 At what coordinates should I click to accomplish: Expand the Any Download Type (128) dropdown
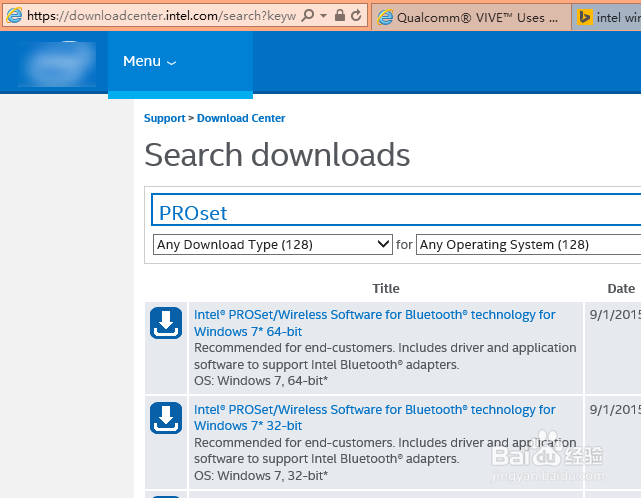pos(273,245)
